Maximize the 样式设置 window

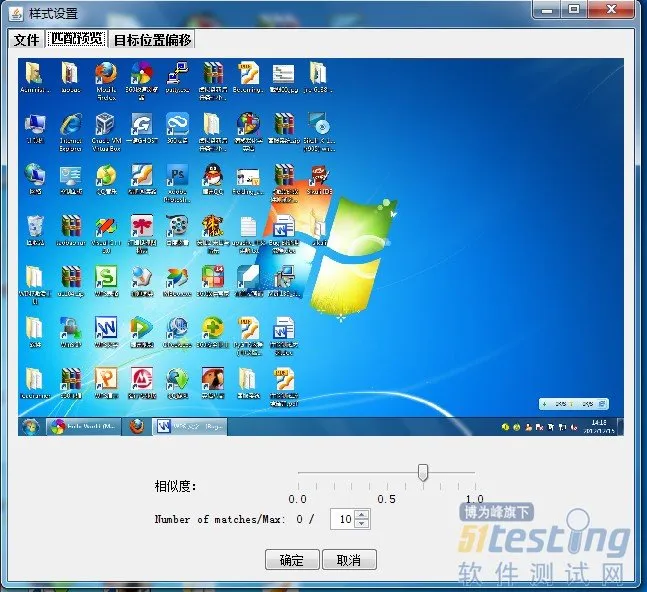[574, 10]
